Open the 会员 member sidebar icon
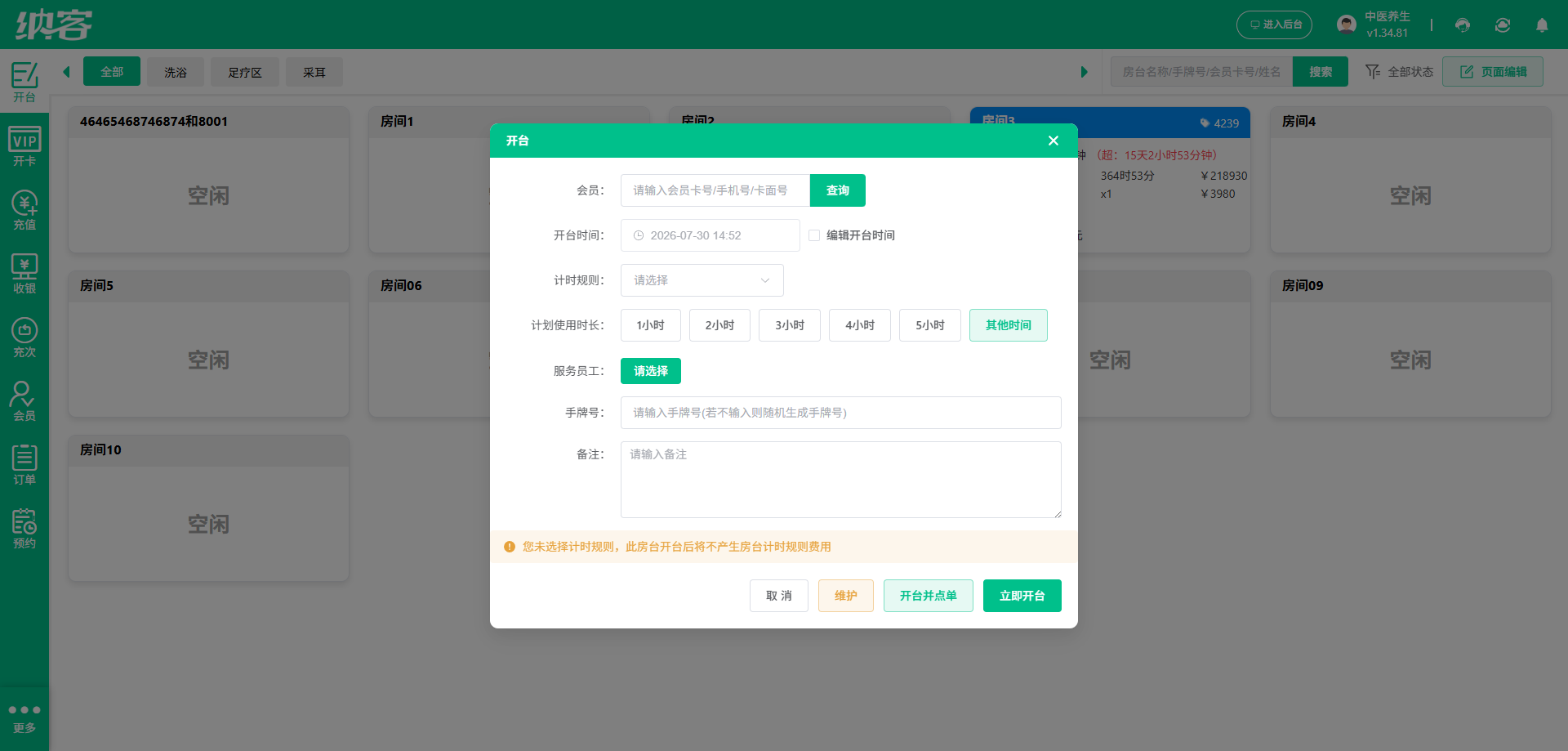This screenshot has width=1568, height=751. [x=24, y=401]
